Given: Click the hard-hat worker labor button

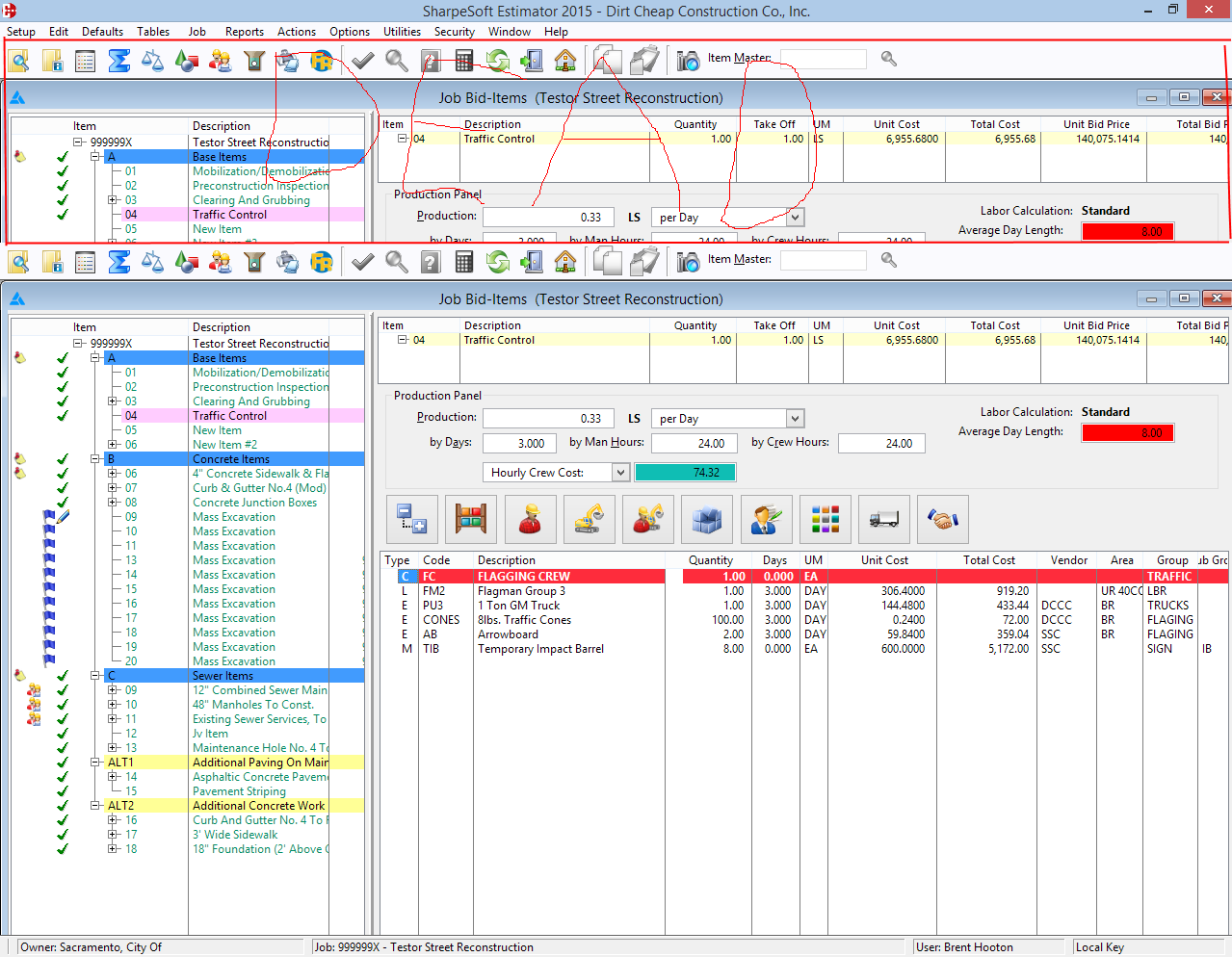Looking at the screenshot, I should (x=530, y=520).
